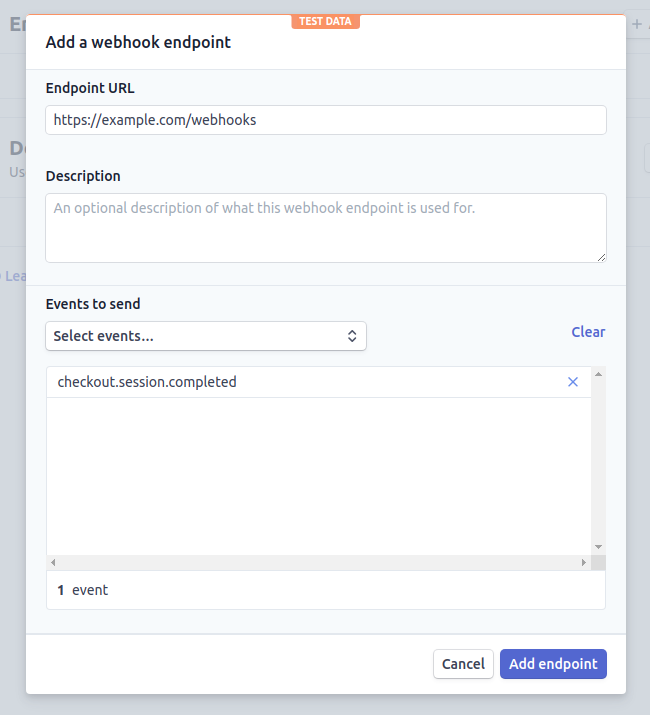Focus the Endpoint URL field
Viewport: 650px width, 715px height.
coord(325,120)
